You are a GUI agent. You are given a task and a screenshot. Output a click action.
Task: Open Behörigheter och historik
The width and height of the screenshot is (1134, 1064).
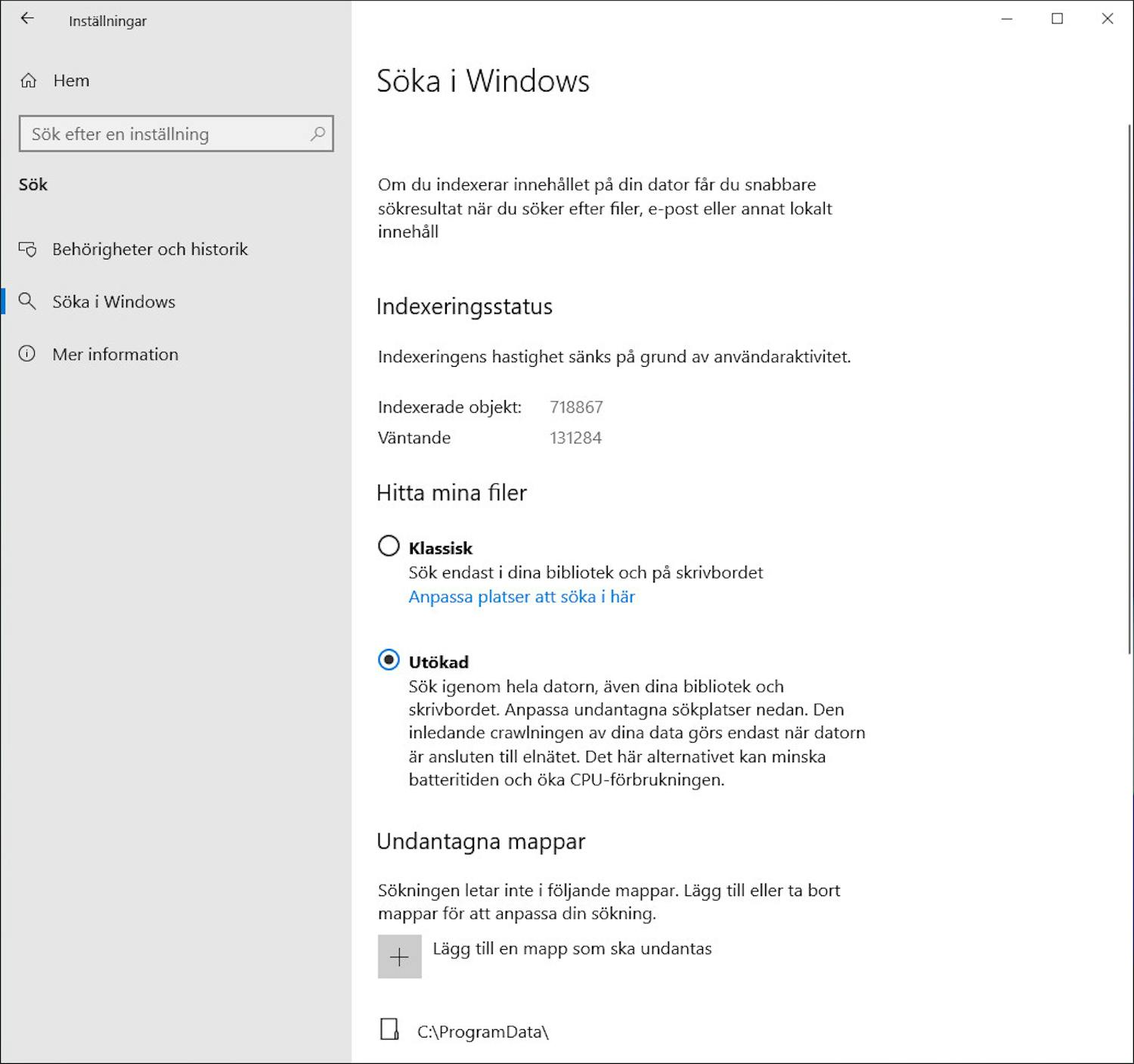pyautogui.click(x=150, y=249)
